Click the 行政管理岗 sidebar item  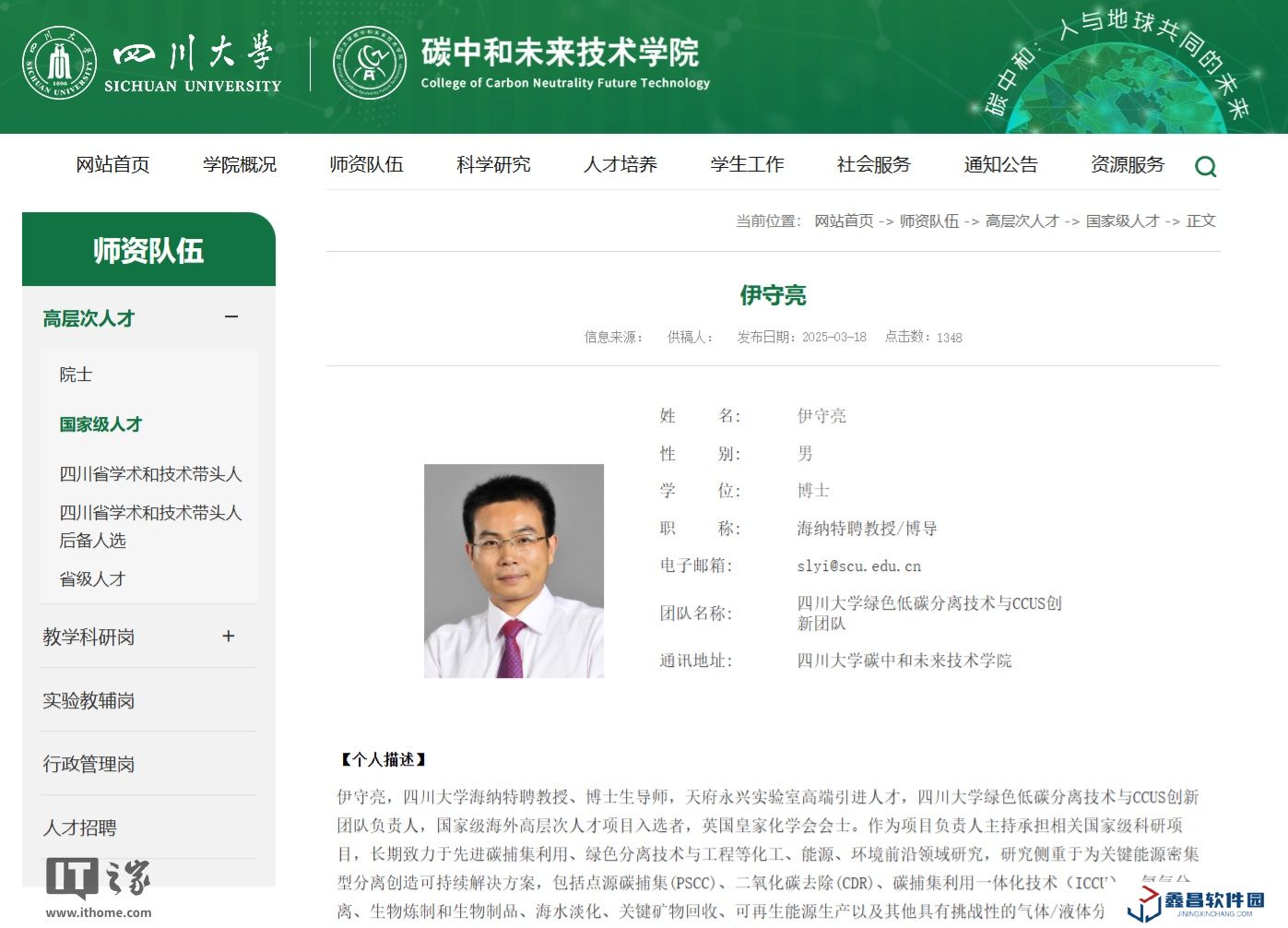[89, 765]
